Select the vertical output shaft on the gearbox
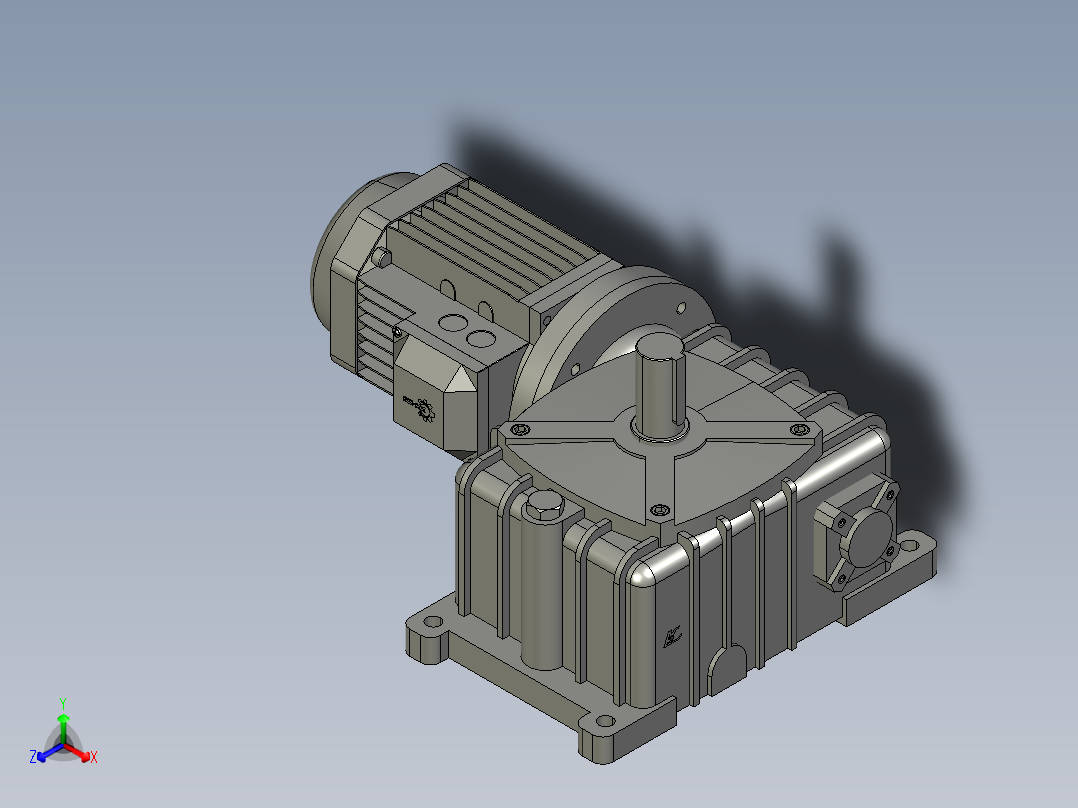The height and width of the screenshot is (808, 1078). point(660,385)
